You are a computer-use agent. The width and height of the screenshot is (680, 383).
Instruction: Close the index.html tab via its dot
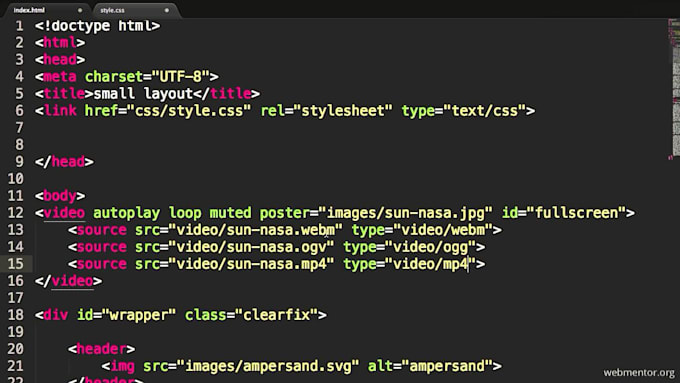[80, 10]
